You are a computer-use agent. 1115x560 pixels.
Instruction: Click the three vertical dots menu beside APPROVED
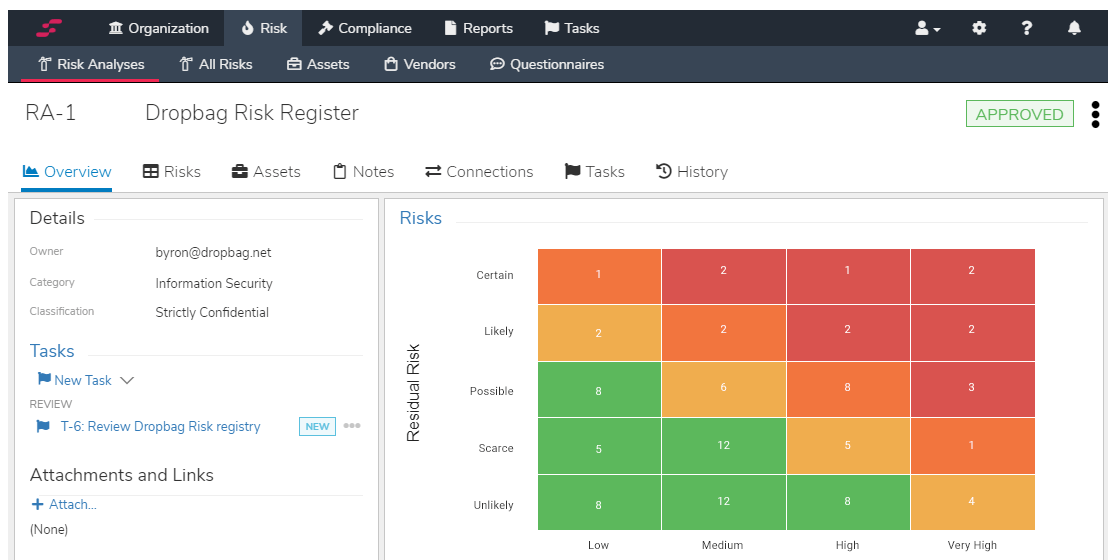coord(1096,114)
